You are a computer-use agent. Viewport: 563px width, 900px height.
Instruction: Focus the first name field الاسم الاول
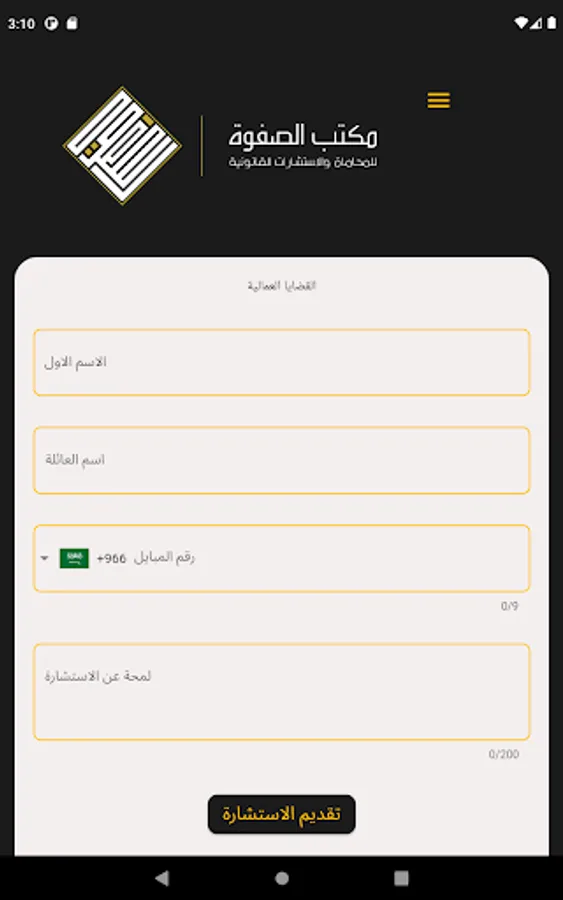(x=281, y=362)
